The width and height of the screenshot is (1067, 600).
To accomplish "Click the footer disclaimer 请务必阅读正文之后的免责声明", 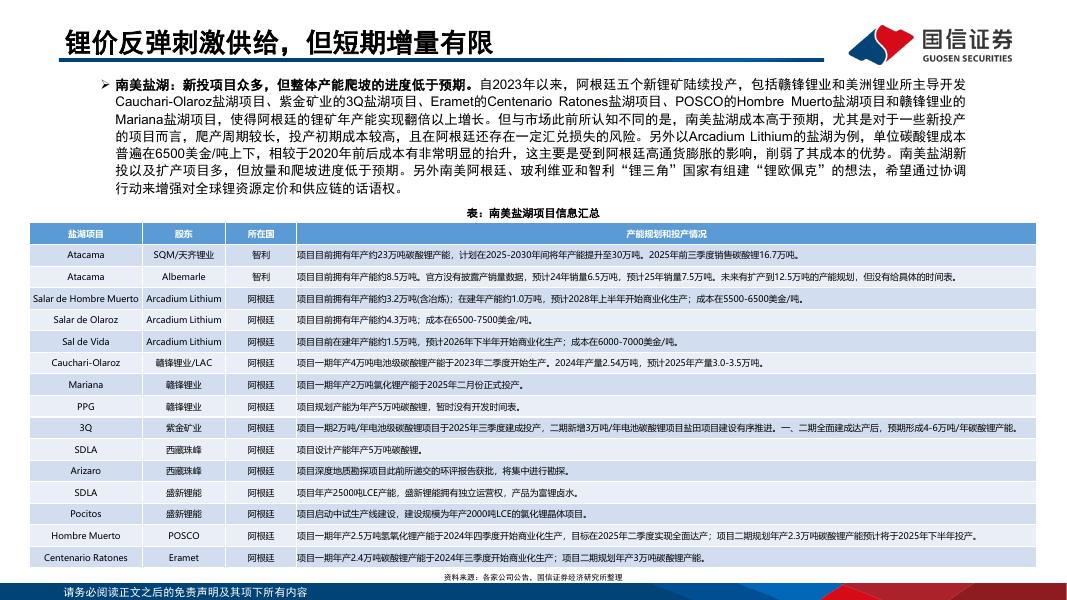I will (x=186, y=592).
